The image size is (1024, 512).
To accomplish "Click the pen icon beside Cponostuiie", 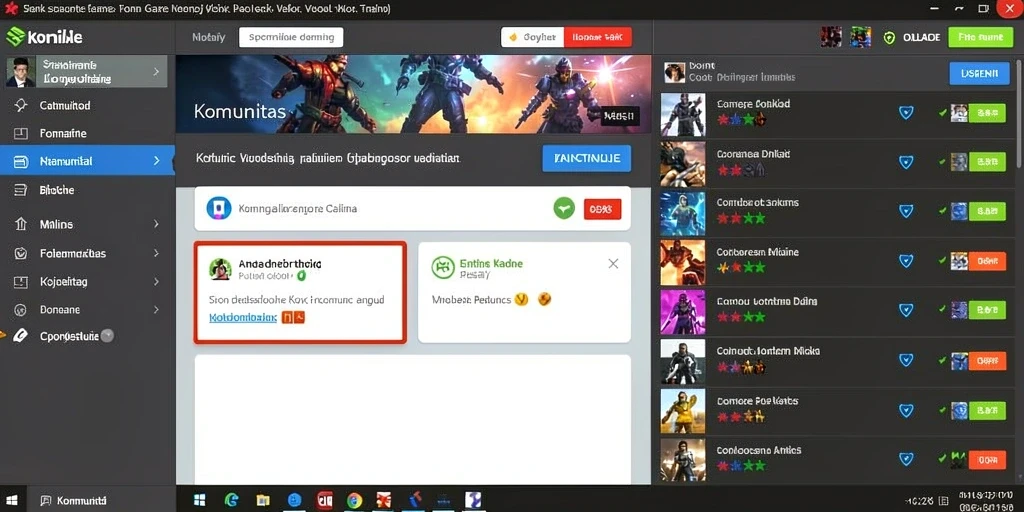I will click(x=21, y=336).
